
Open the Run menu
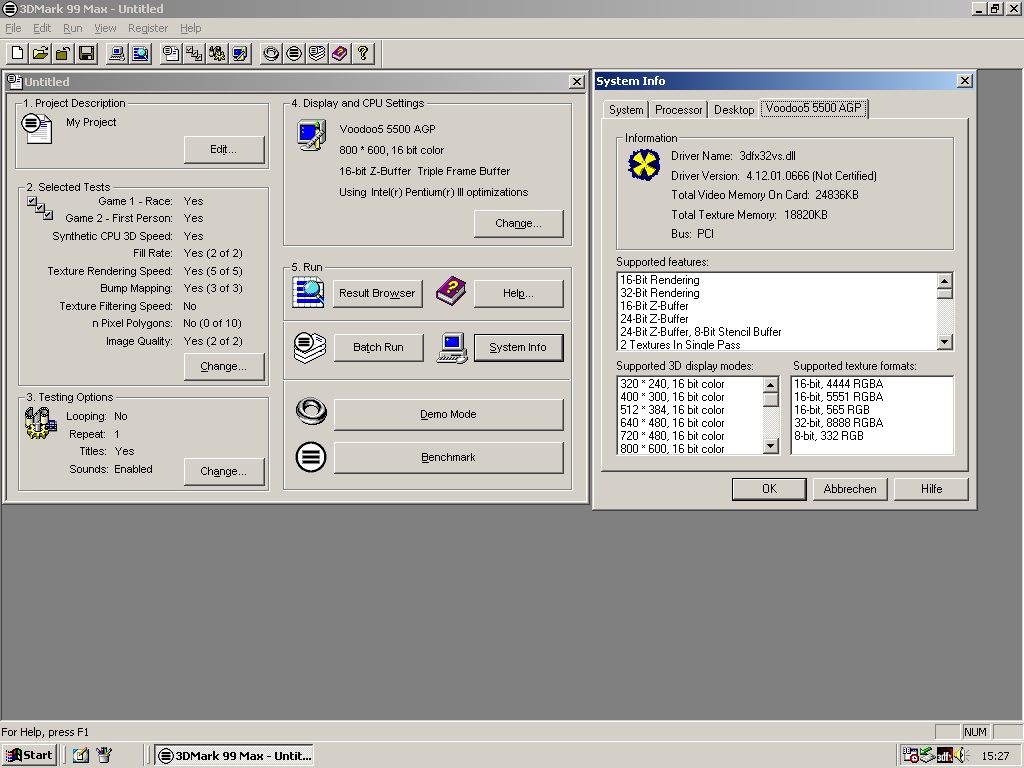point(73,28)
